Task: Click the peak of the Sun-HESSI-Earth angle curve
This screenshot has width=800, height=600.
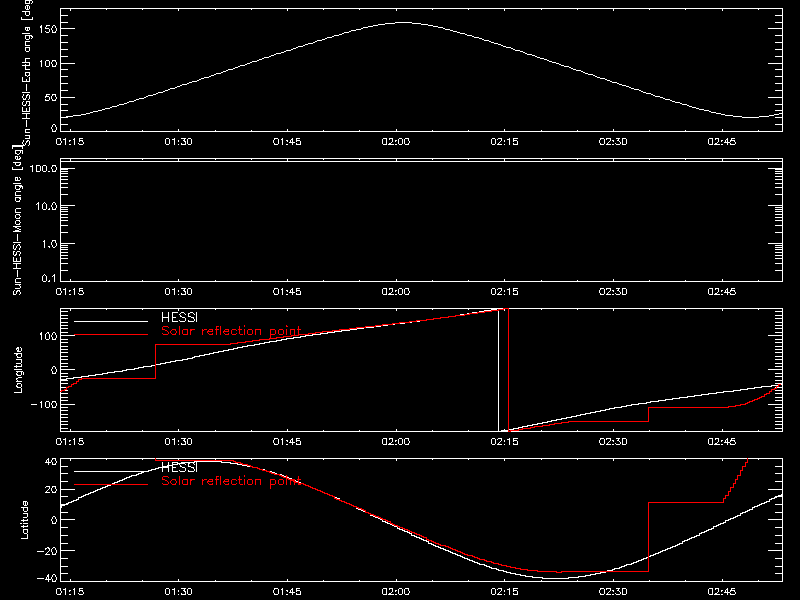Action: (x=403, y=22)
